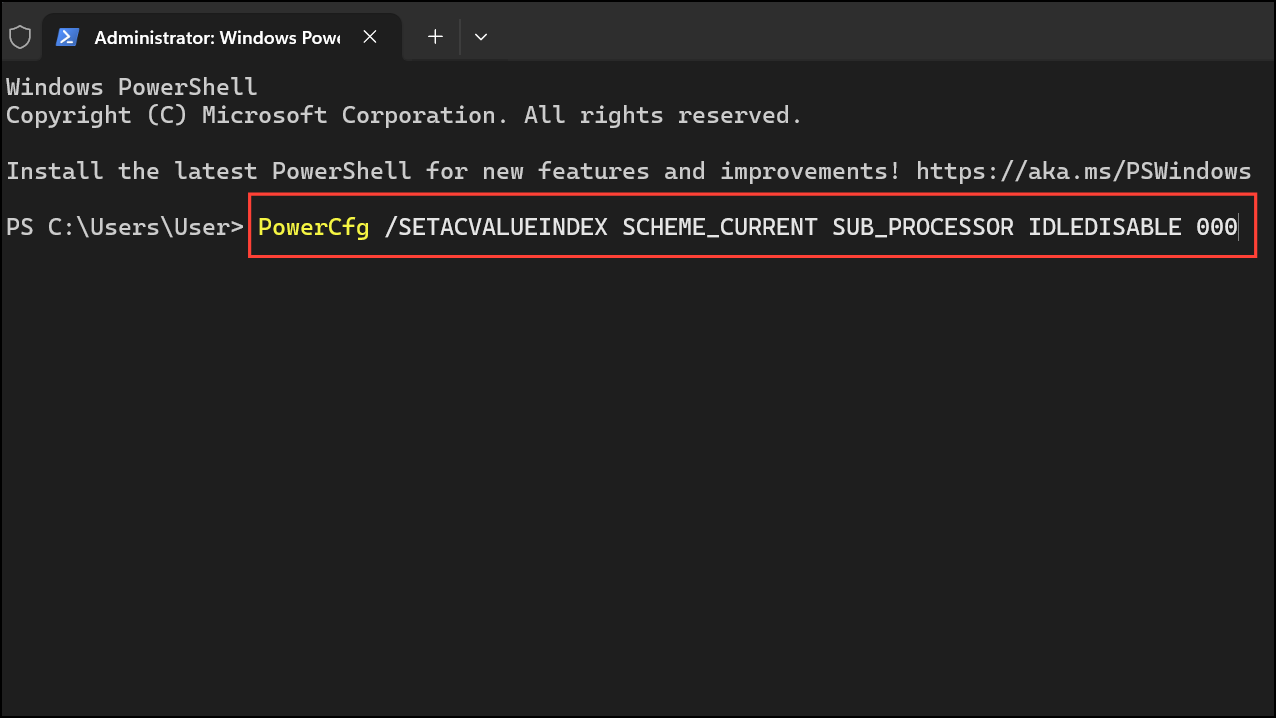Place cursor at the 000 value

tap(1217, 227)
